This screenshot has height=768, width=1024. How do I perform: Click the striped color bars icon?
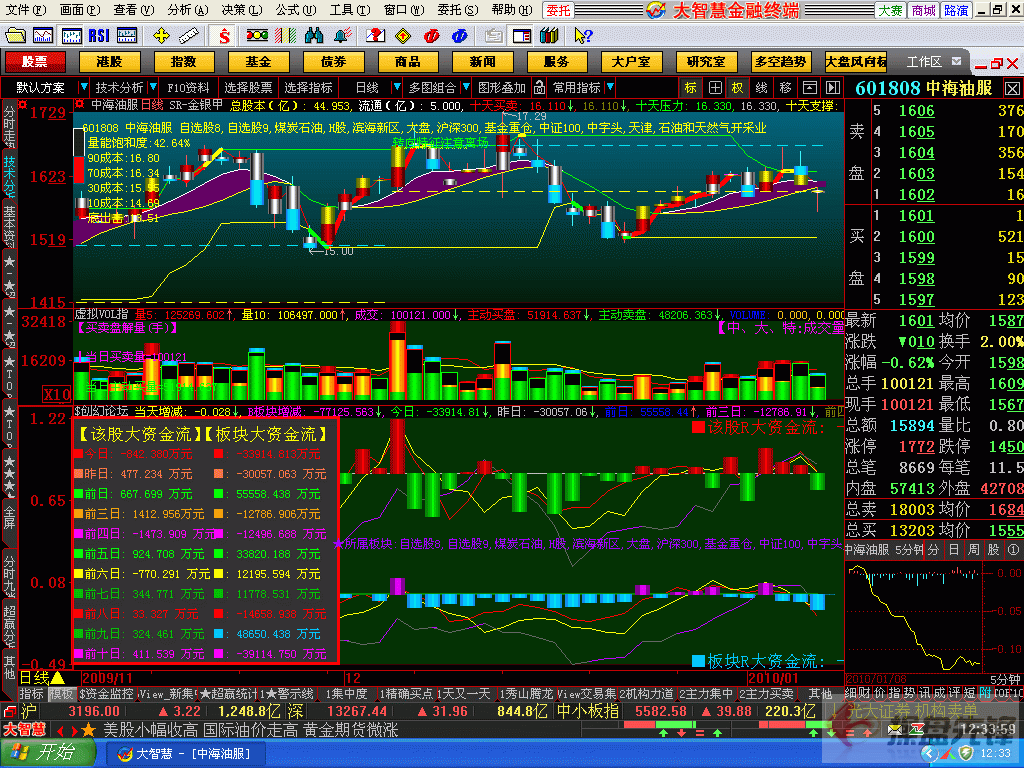coord(285,35)
